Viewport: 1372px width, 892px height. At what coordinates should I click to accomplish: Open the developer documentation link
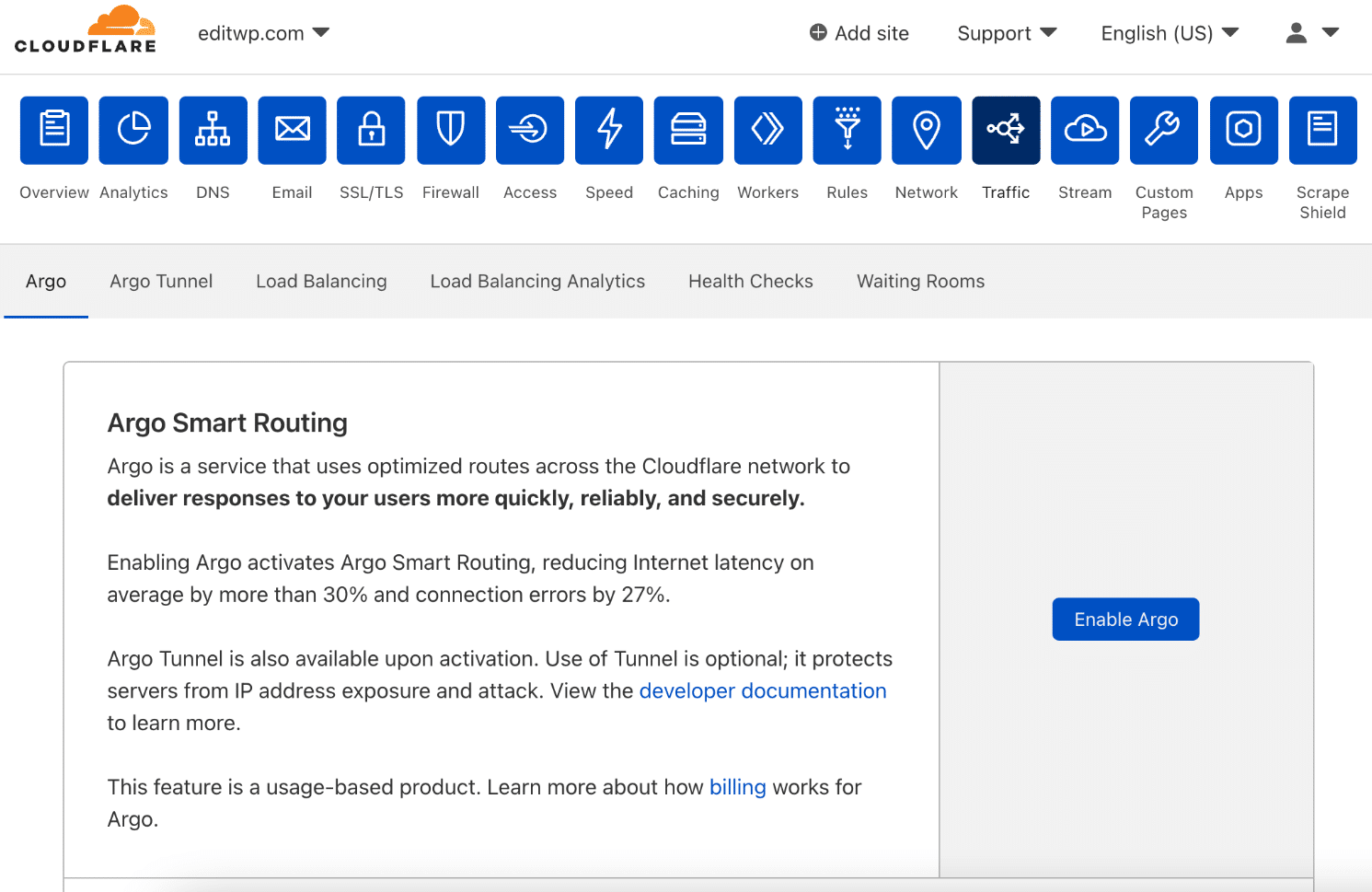tap(762, 690)
